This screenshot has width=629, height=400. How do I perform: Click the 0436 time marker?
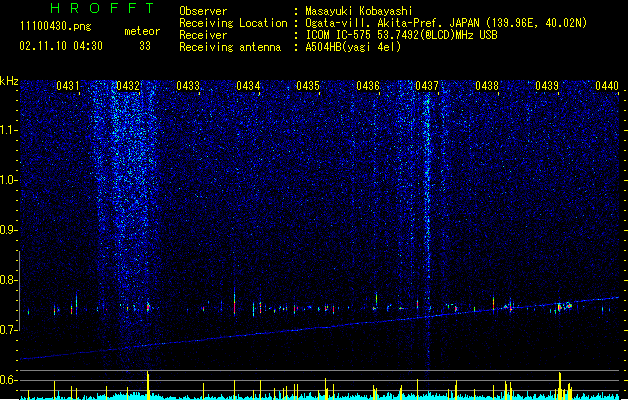click(x=368, y=86)
